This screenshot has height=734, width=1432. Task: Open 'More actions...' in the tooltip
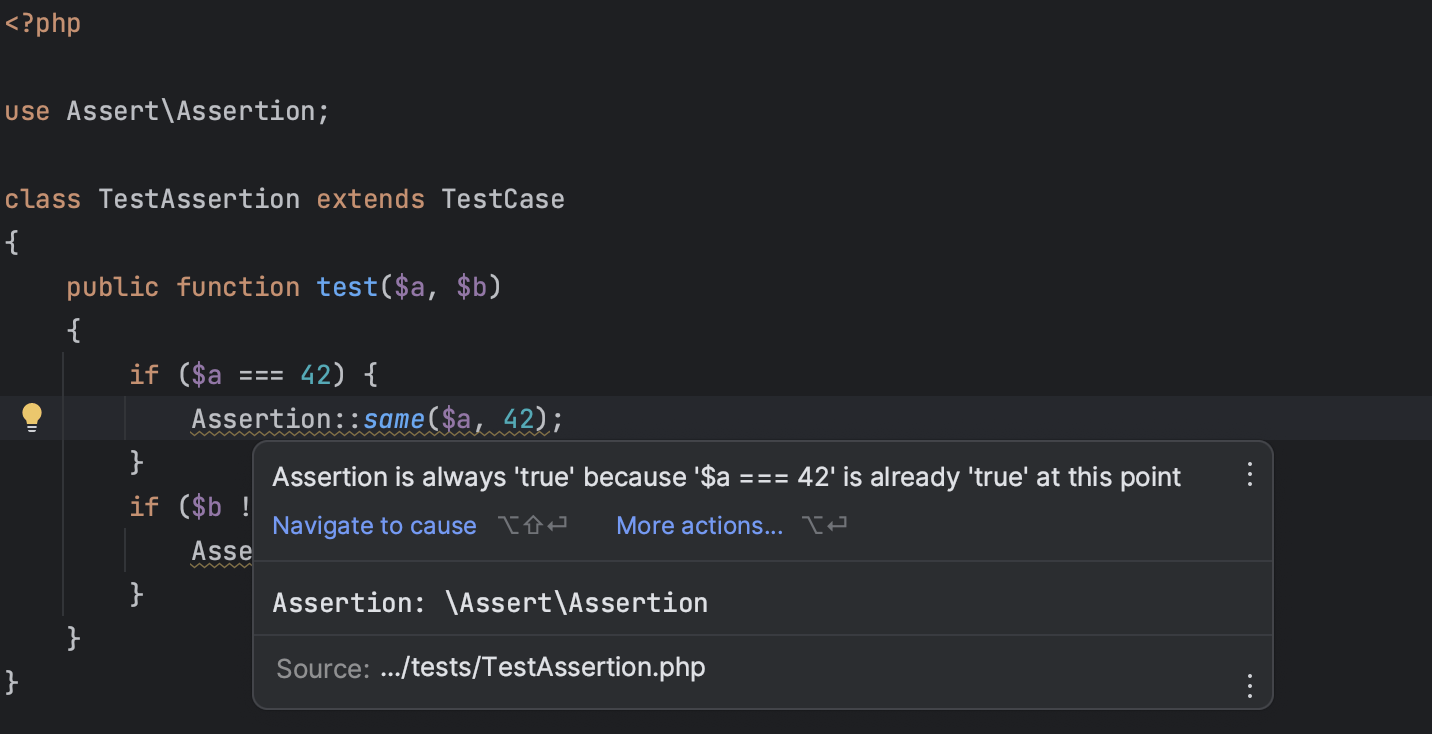pyautogui.click(x=699, y=525)
